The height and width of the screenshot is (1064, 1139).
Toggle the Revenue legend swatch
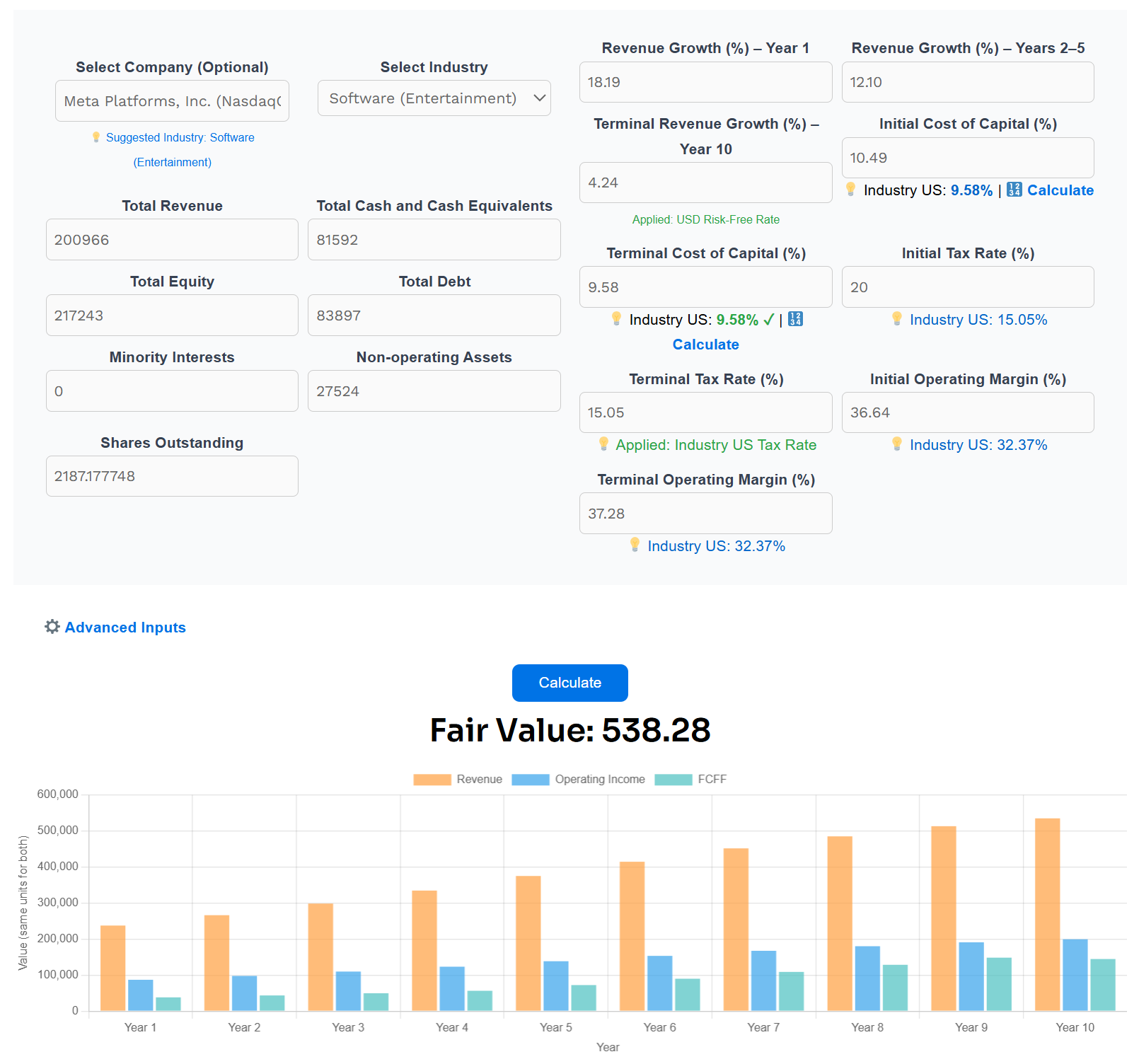[432, 780]
